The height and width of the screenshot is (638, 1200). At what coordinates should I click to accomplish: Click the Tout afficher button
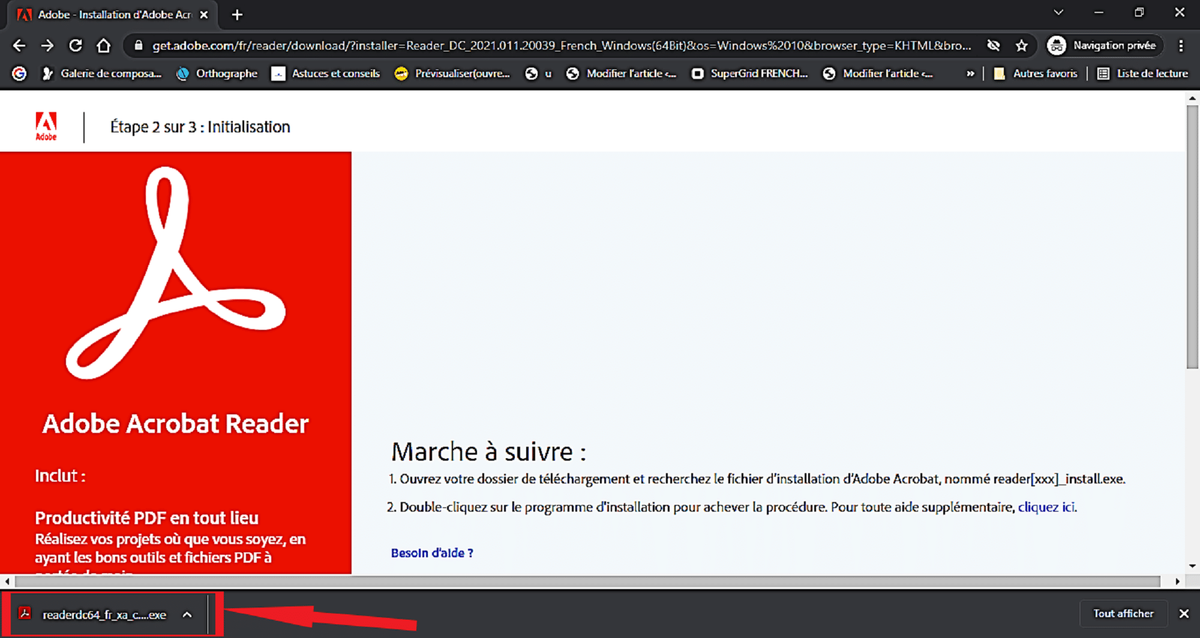(1123, 614)
